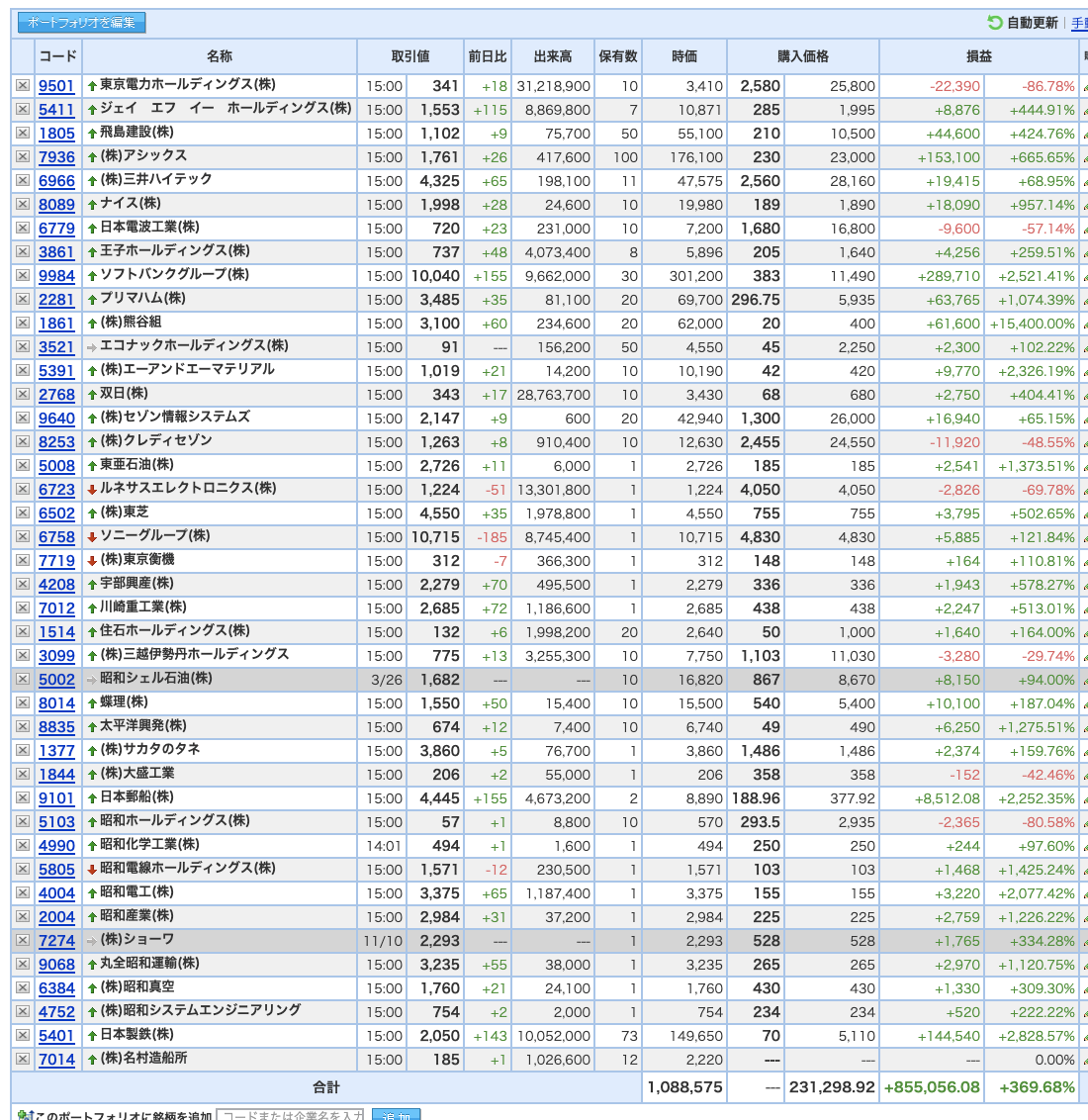The width and height of the screenshot is (1088, 1120).
Task: Click the 時価 column header
Action: (x=683, y=56)
